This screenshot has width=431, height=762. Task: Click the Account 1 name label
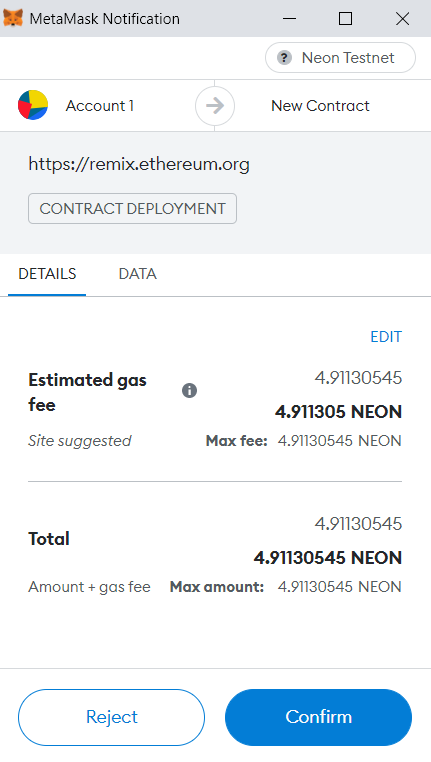(x=100, y=105)
